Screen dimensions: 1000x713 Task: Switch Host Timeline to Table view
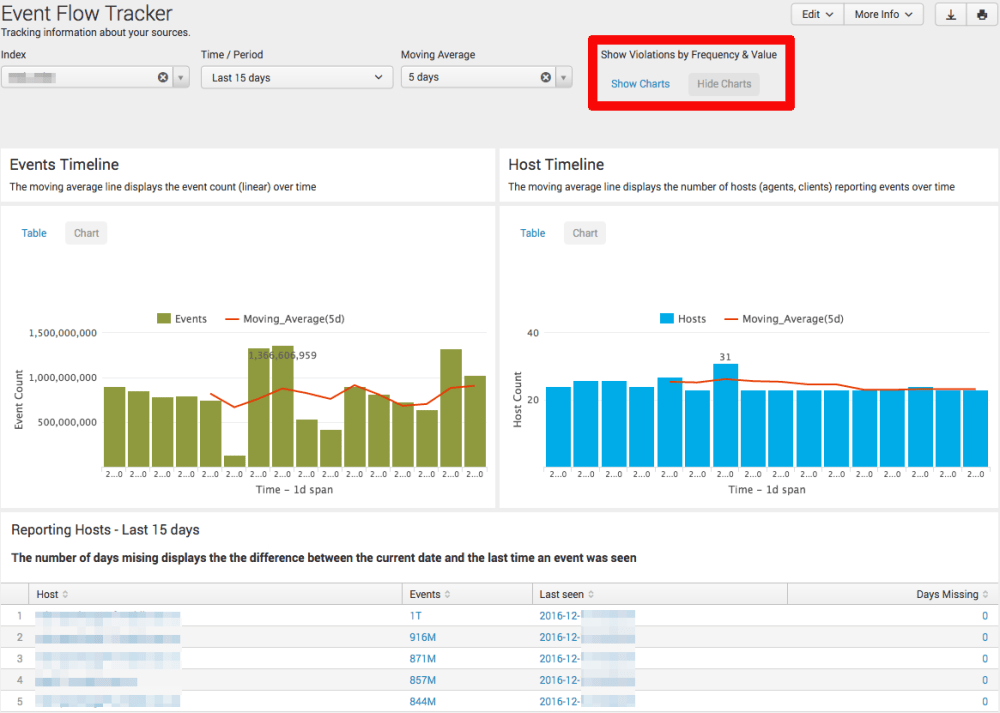533,233
